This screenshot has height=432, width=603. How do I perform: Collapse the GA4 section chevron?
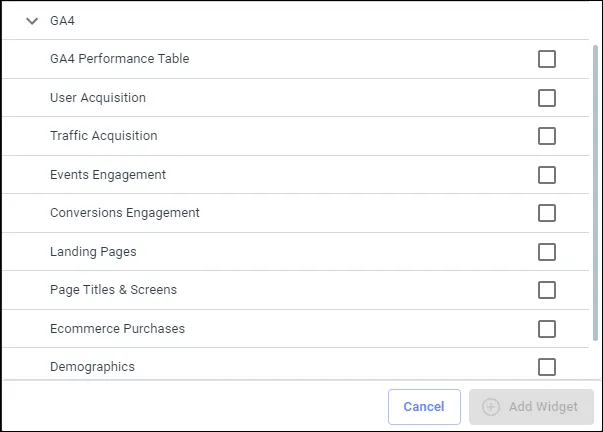pos(32,21)
